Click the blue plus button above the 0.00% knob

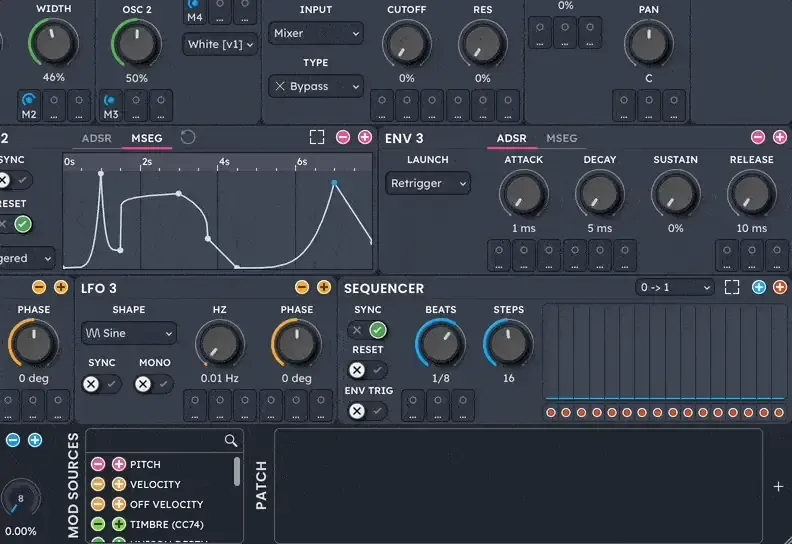35,440
